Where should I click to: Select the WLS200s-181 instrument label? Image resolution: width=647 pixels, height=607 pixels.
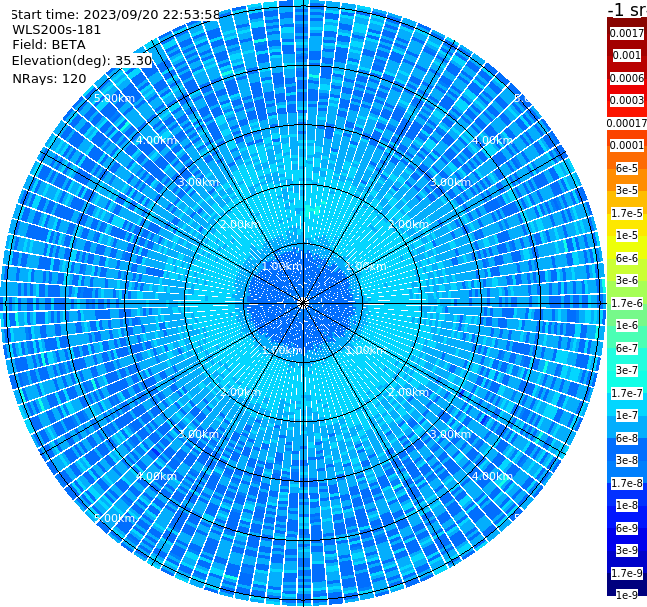57,30
